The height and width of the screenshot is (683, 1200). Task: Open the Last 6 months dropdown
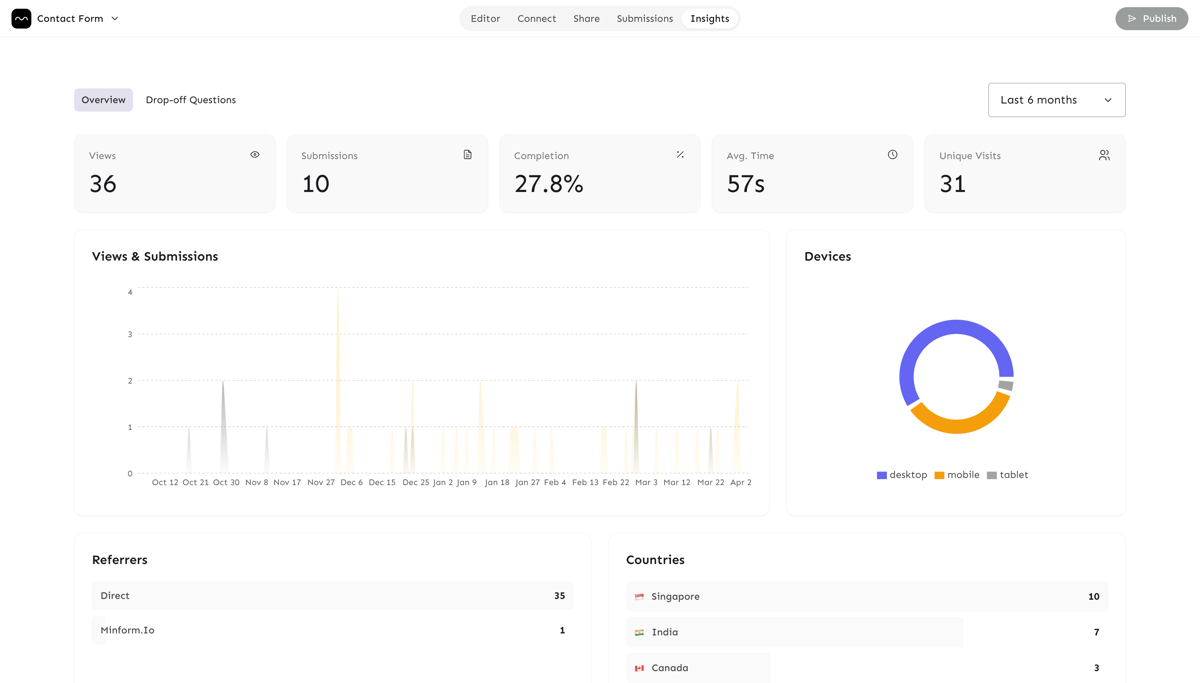click(x=1056, y=100)
